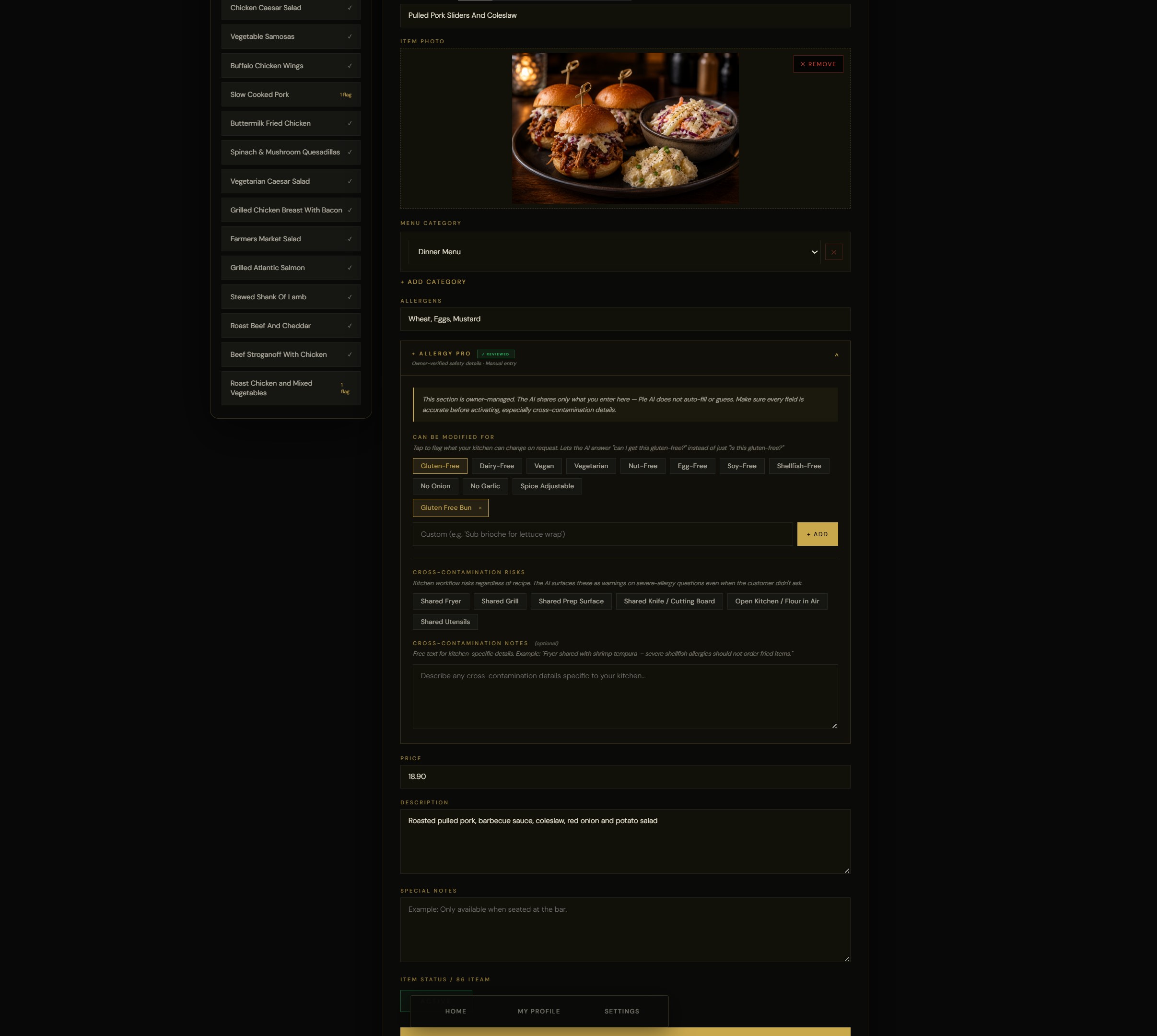This screenshot has width=1157, height=1036.
Task: Toggle the Spice Adjustable chip
Action: tap(547, 486)
